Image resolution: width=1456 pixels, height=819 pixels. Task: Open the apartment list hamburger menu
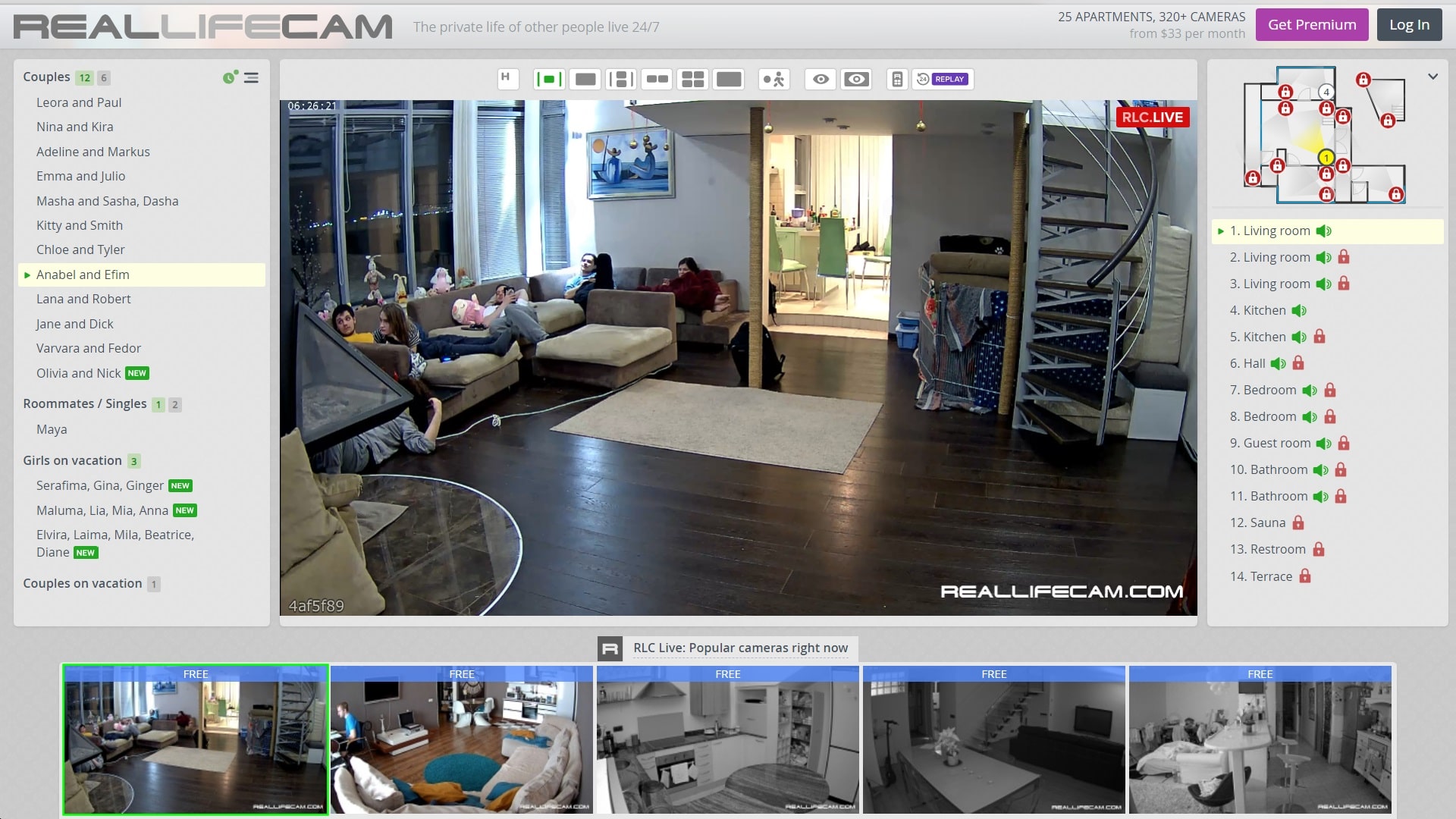click(251, 77)
